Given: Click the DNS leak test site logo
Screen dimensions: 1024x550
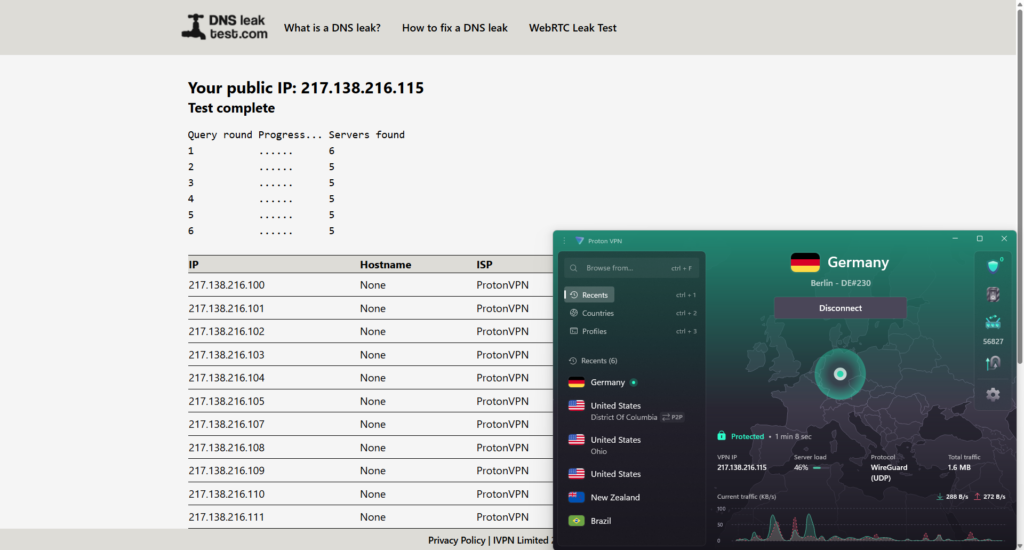Looking at the screenshot, I should pos(224,27).
